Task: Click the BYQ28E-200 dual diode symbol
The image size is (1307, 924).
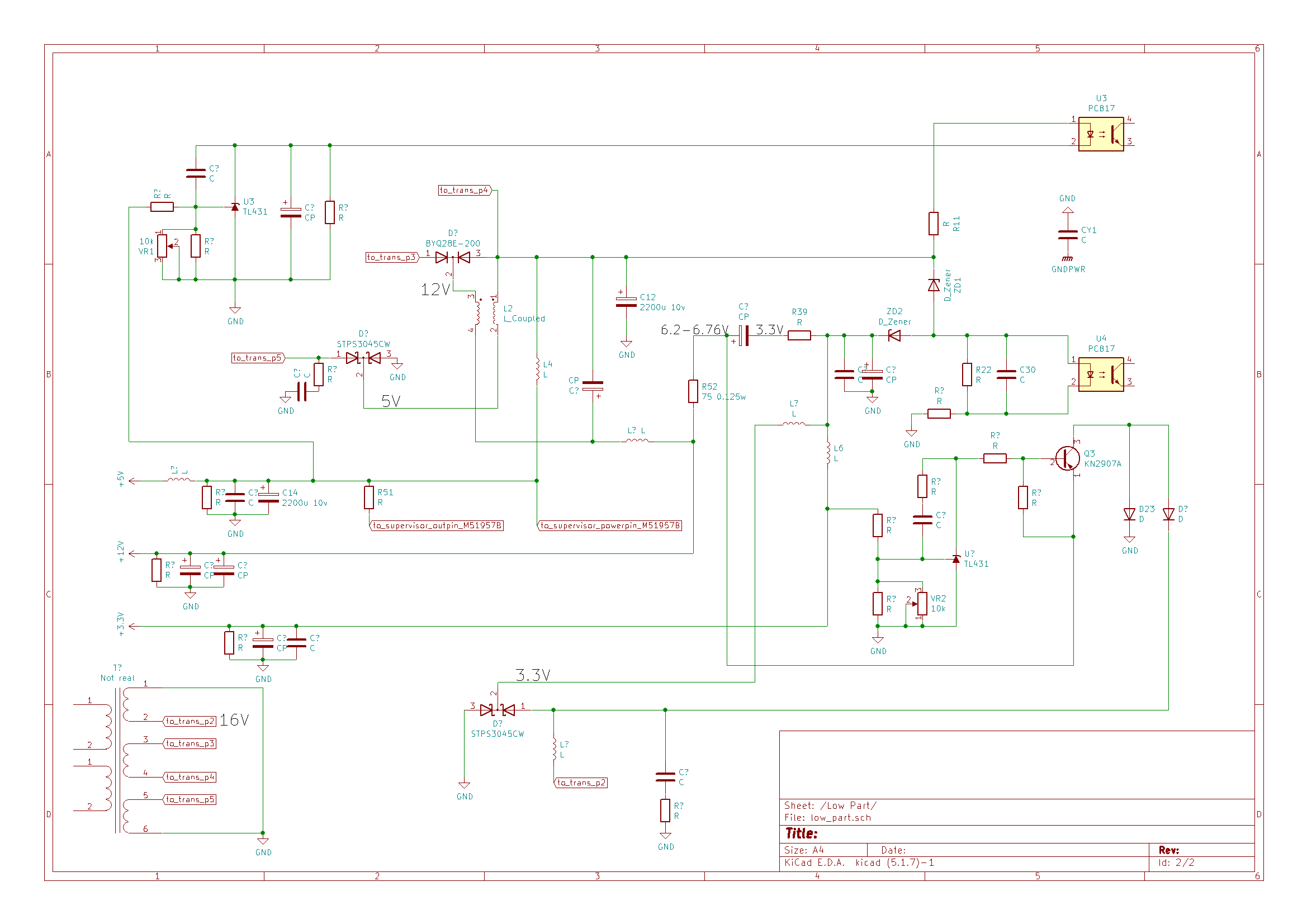Action: click(454, 258)
